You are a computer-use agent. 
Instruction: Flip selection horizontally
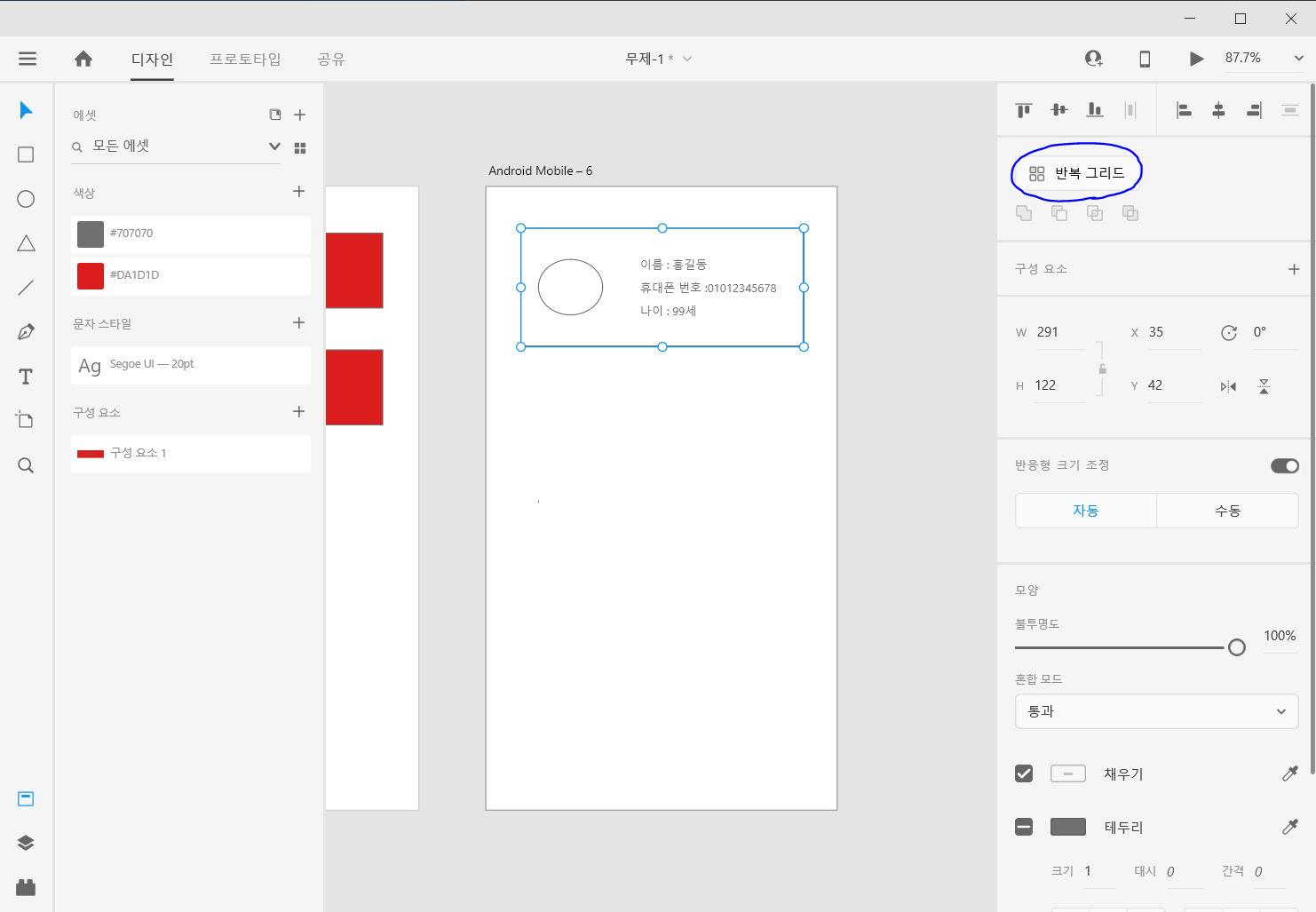[x=1228, y=386]
